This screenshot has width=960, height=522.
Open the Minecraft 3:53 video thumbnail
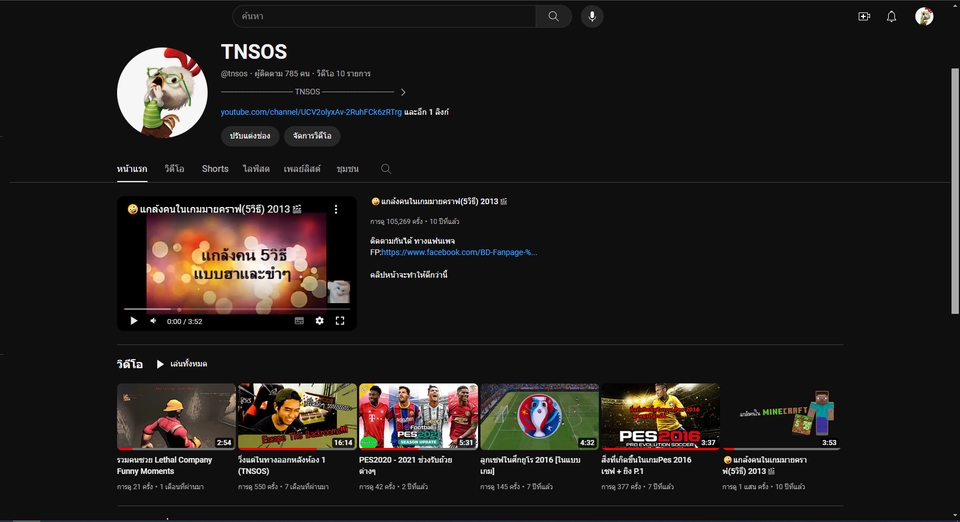(782, 417)
